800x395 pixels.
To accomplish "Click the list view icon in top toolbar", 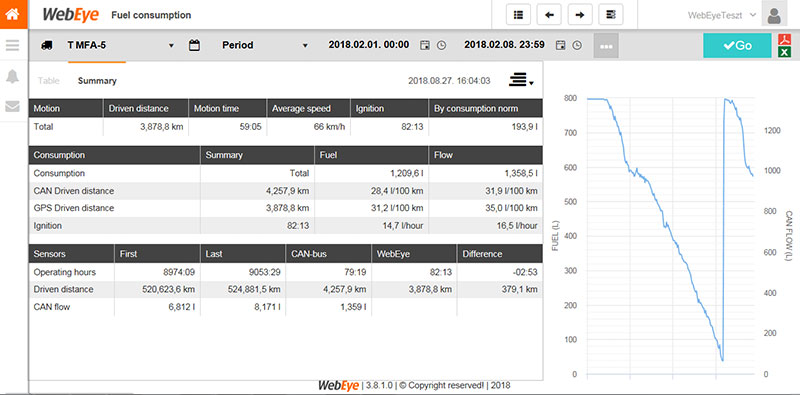I will (518, 15).
